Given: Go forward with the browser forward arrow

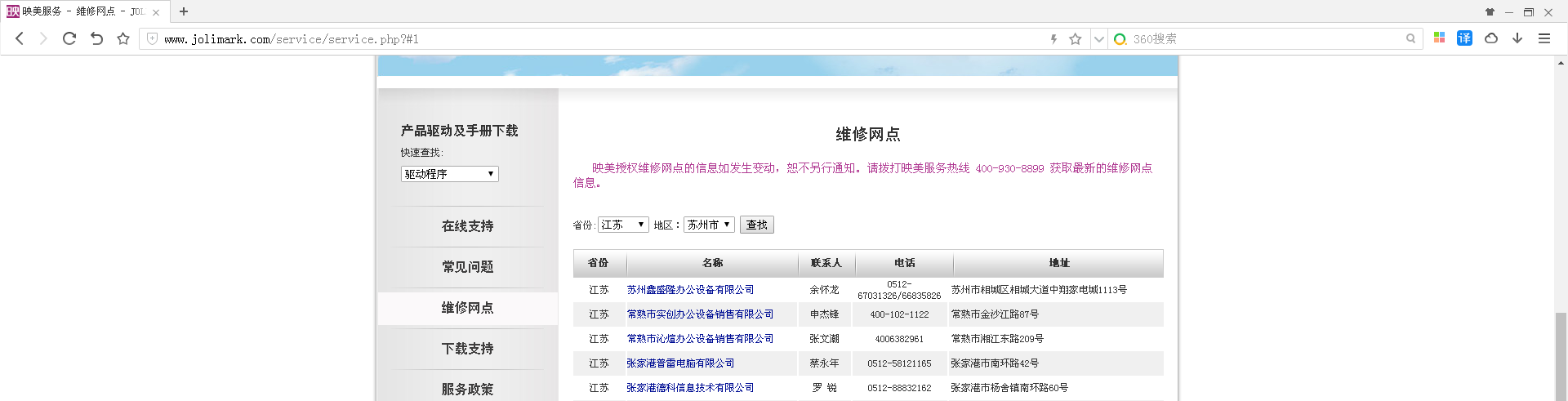Looking at the screenshot, I should tap(43, 38).
